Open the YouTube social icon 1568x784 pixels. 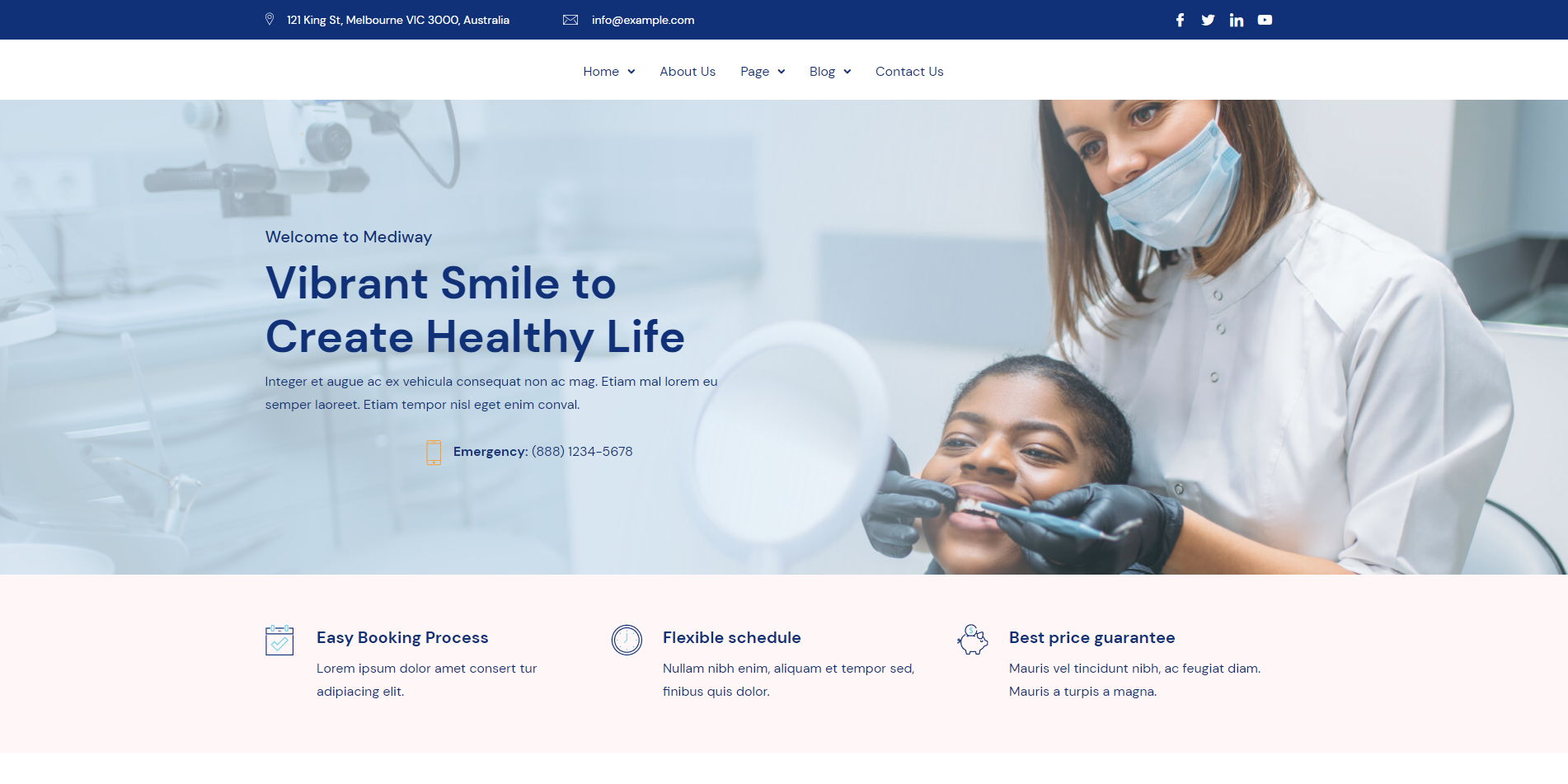coord(1265,20)
